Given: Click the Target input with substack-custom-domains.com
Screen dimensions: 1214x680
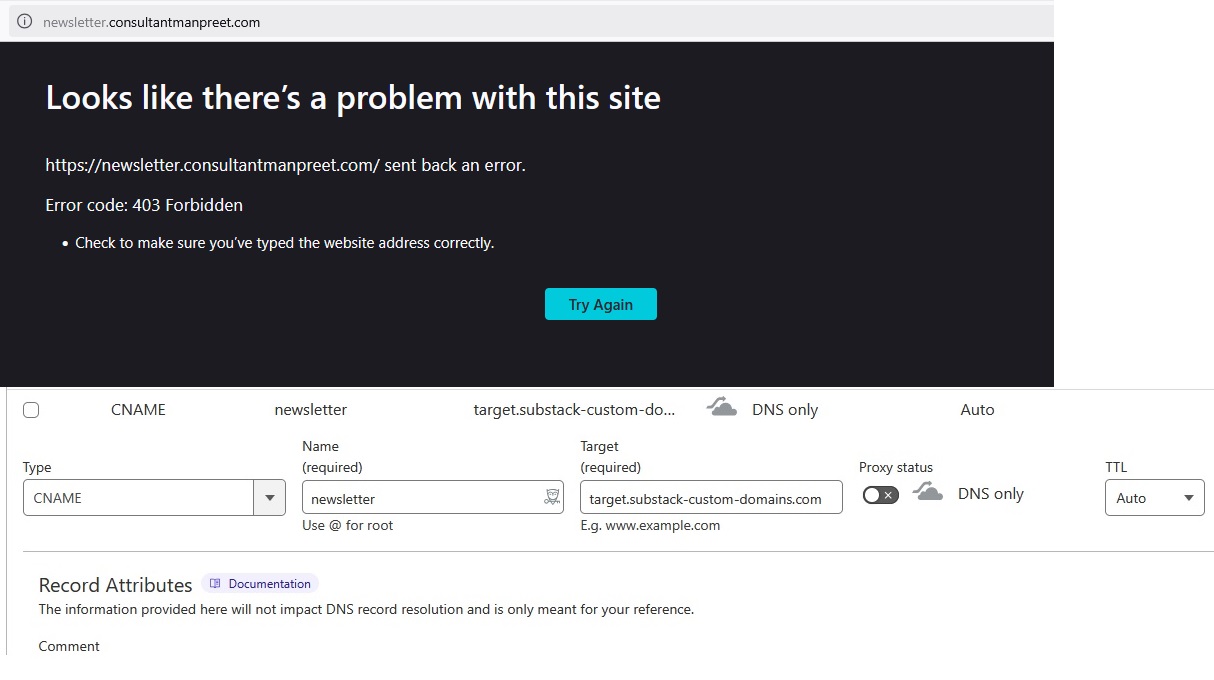Looking at the screenshot, I should pyautogui.click(x=711, y=498).
